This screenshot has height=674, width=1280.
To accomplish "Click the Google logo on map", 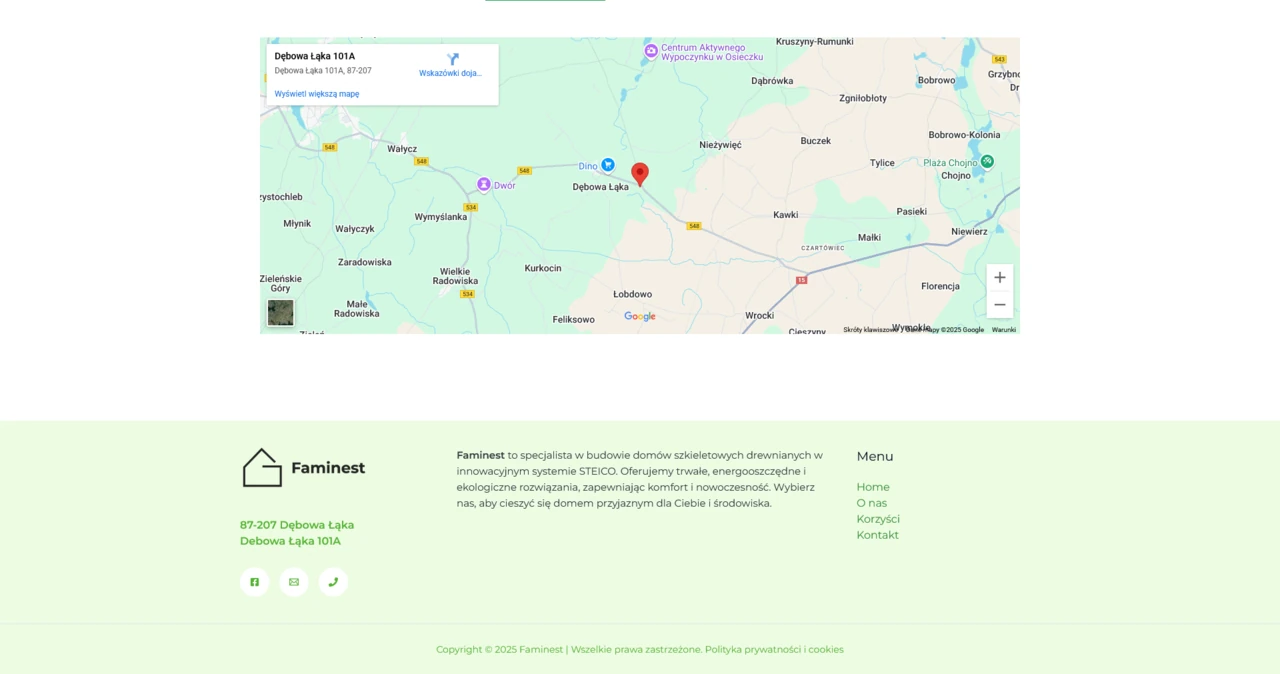I will tap(640, 316).
